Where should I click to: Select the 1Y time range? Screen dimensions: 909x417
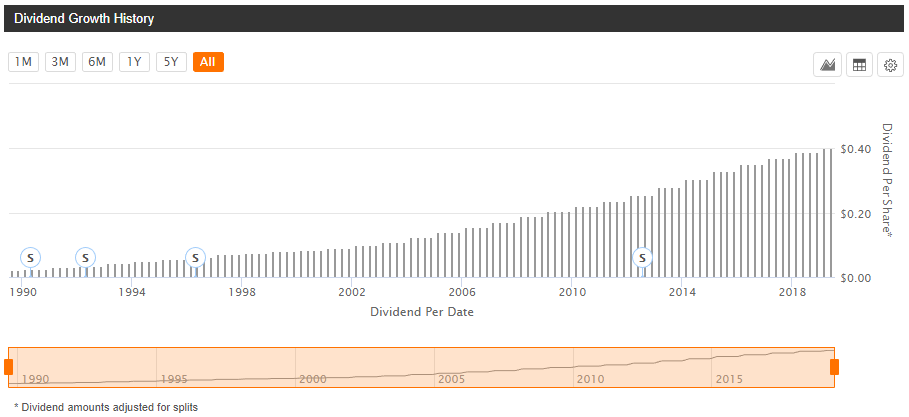point(134,62)
